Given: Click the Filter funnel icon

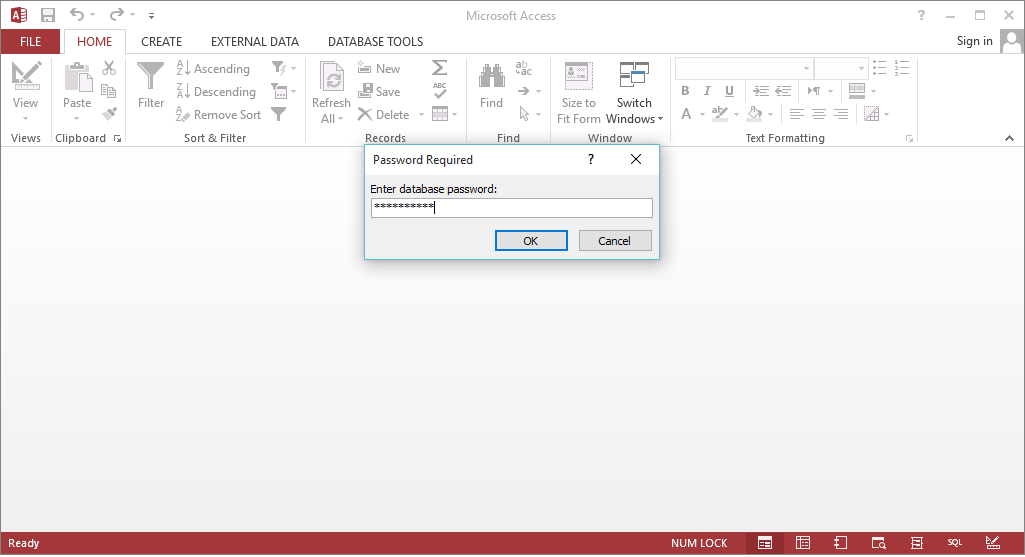Looking at the screenshot, I should pos(151,78).
